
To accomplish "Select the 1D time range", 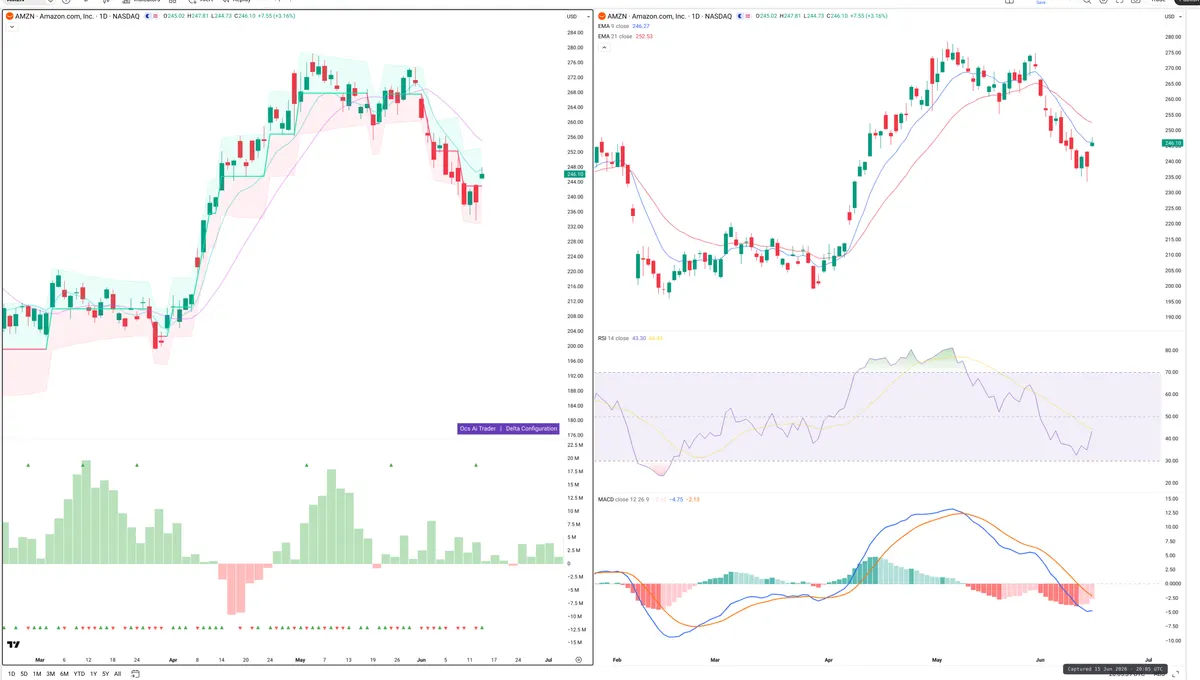I will tap(11, 674).
